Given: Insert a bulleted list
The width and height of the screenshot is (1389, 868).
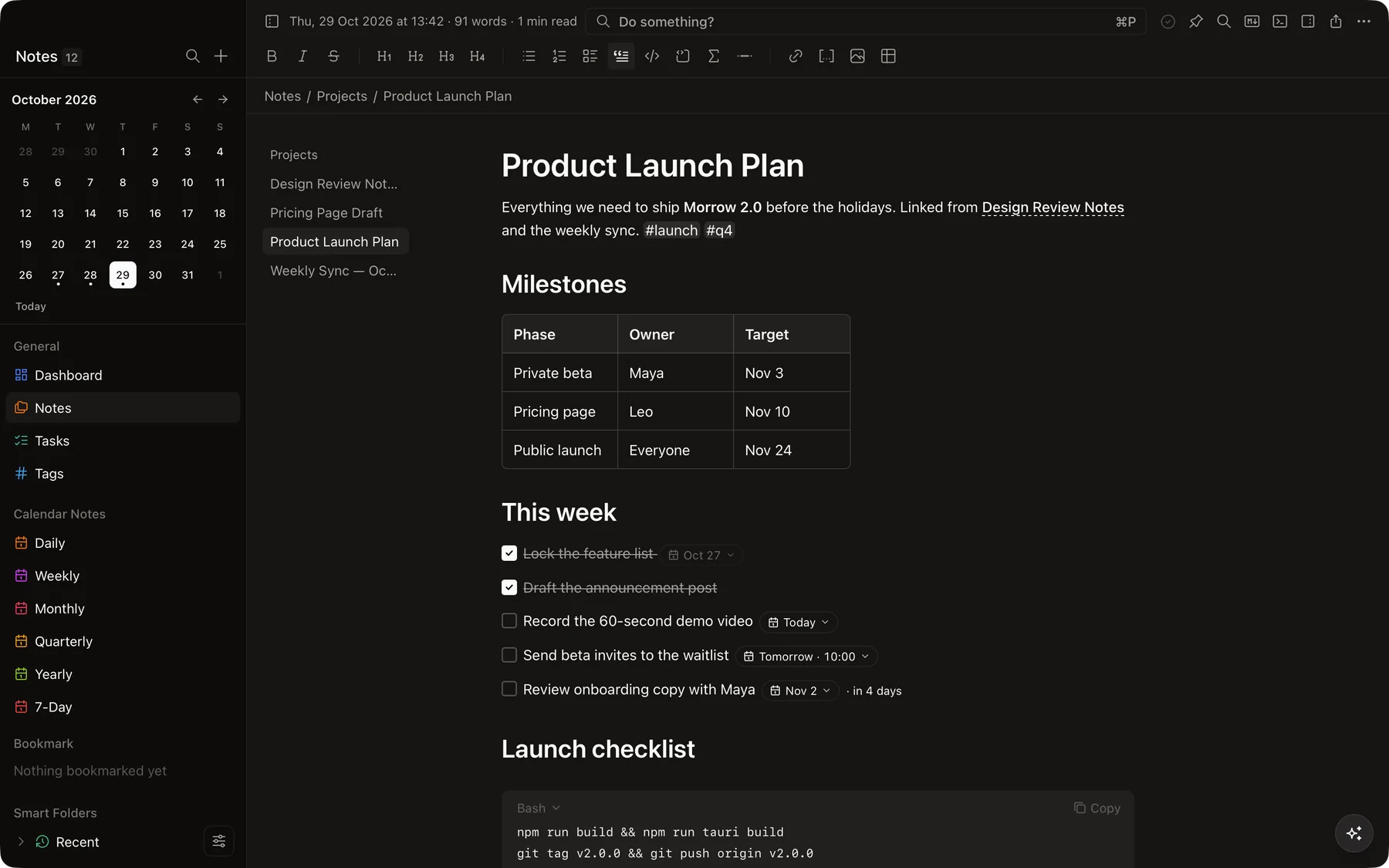Looking at the screenshot, I should click(529, 56).
